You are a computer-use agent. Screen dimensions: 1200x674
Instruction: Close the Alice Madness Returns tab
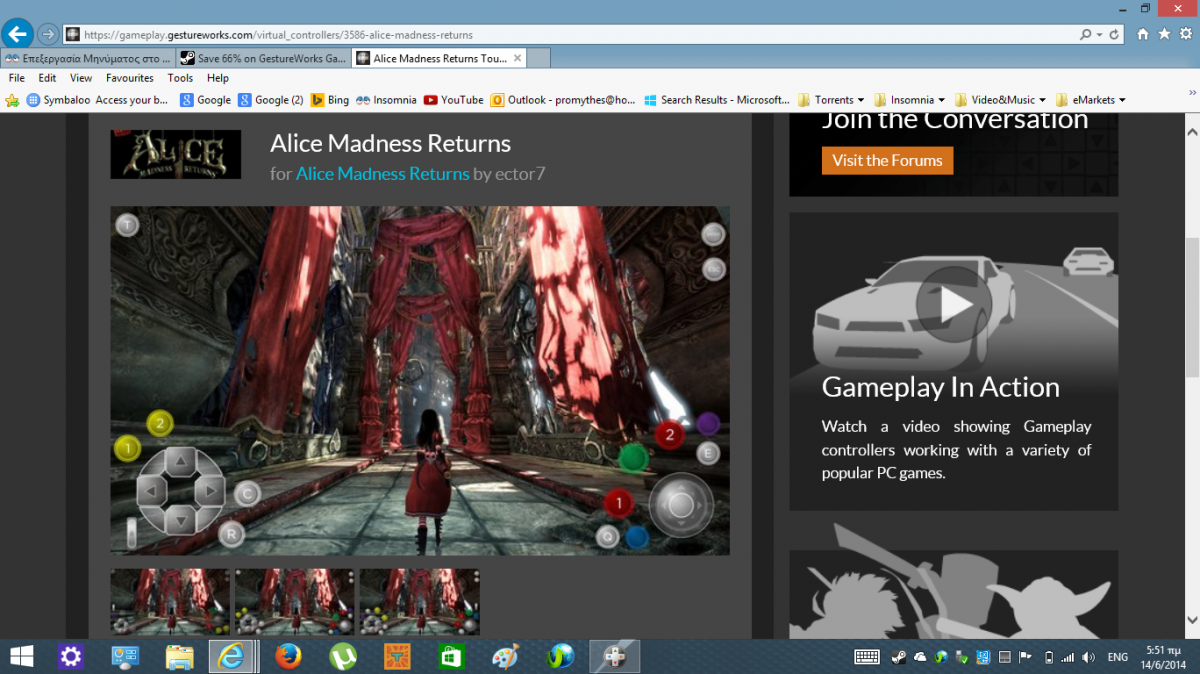click(x=516, y=58)
